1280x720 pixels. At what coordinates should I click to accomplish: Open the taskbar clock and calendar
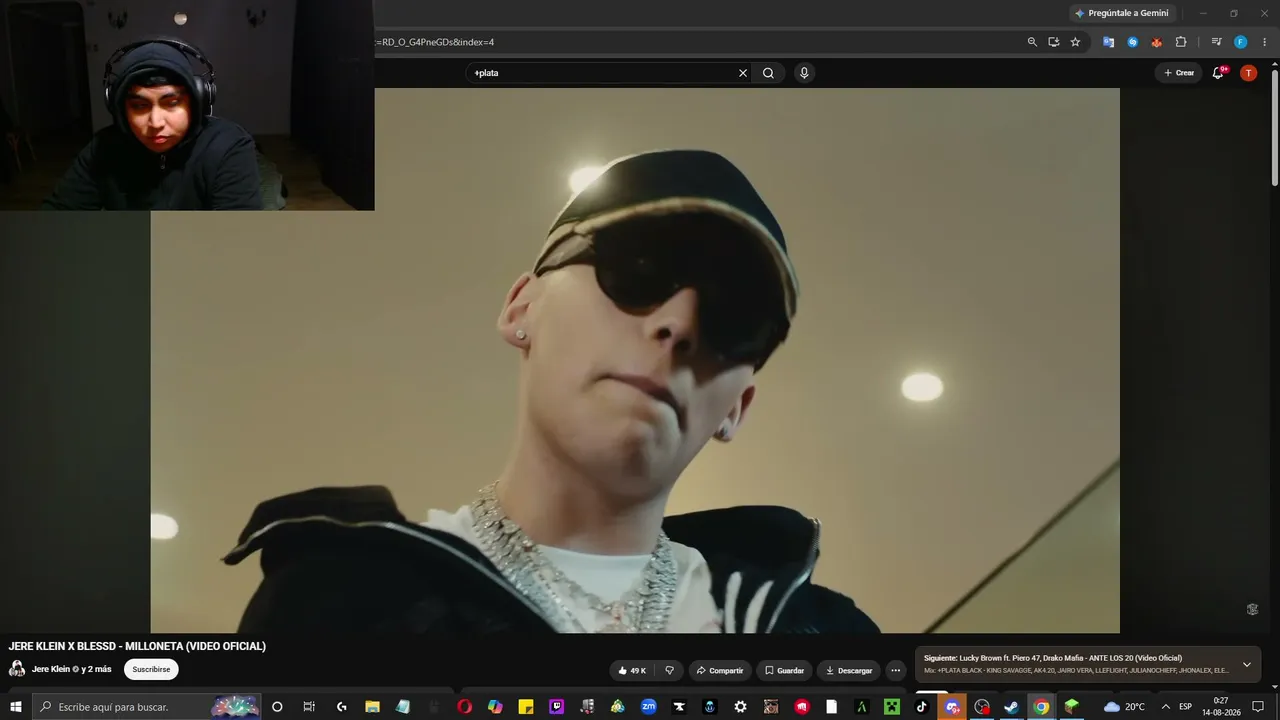tap(1221, 707)
